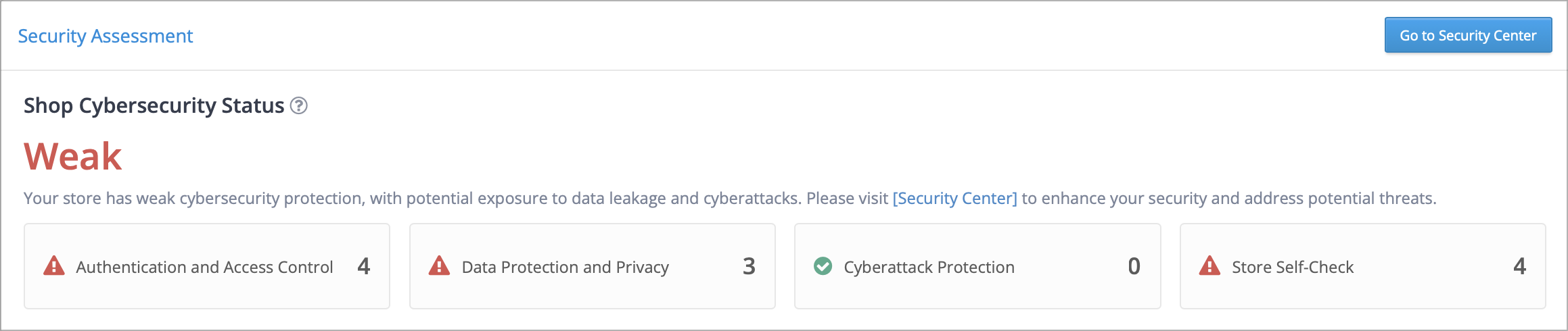Follow the [Security Center] inline link
This screenshot has height=331, width=1568.
pyautogui.click(x=954, y=199)
